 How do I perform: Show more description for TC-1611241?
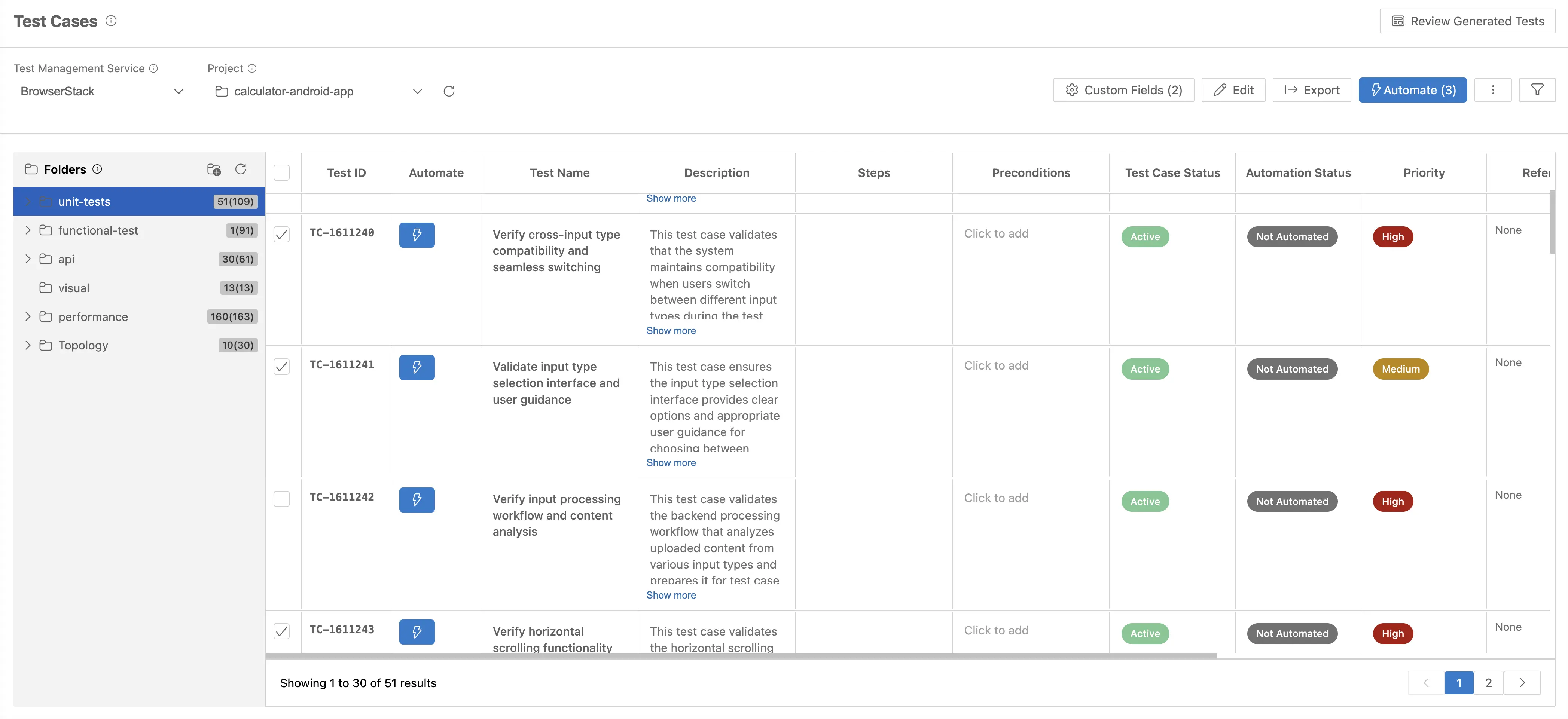[x=671, y=462]
